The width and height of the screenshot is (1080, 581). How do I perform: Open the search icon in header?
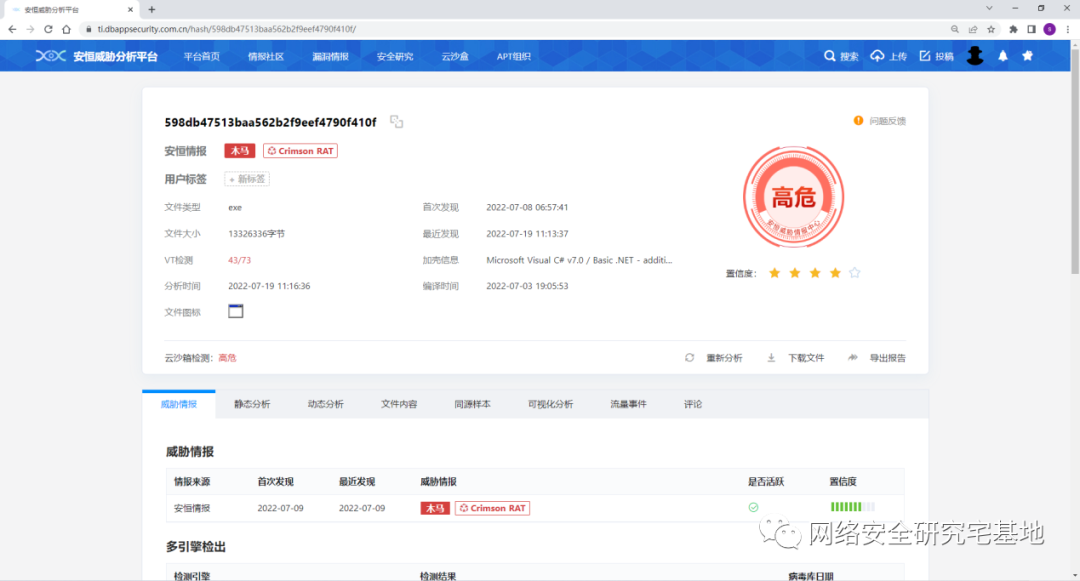829,56
